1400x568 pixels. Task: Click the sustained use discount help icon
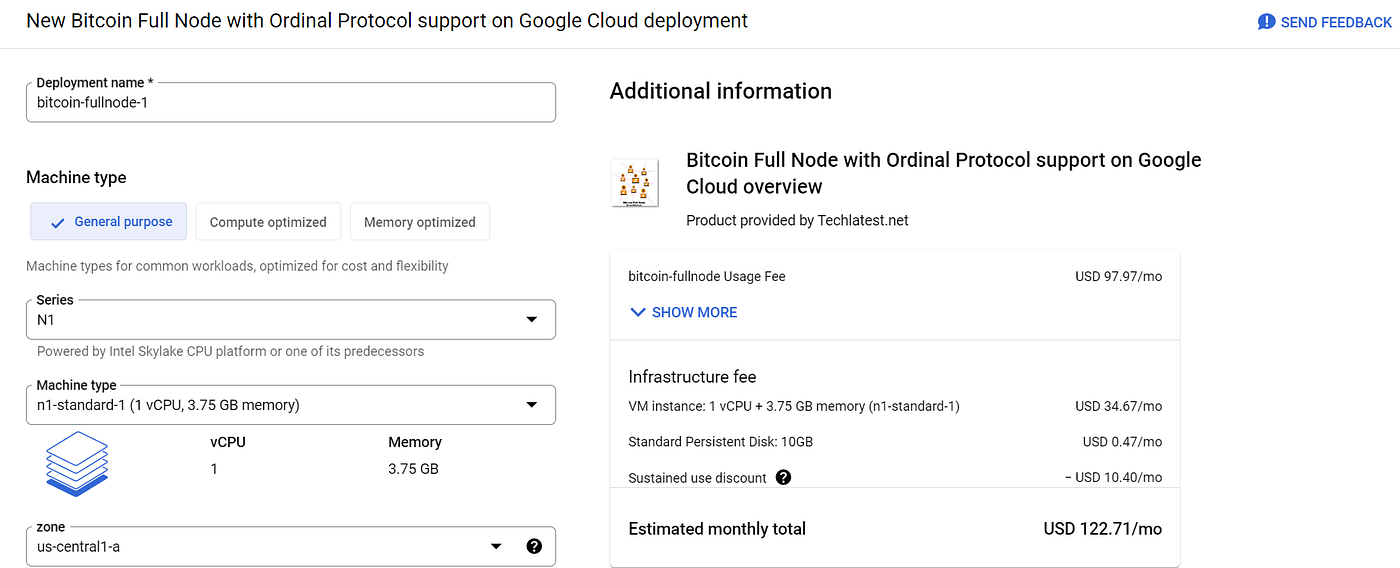pos(783,477)
